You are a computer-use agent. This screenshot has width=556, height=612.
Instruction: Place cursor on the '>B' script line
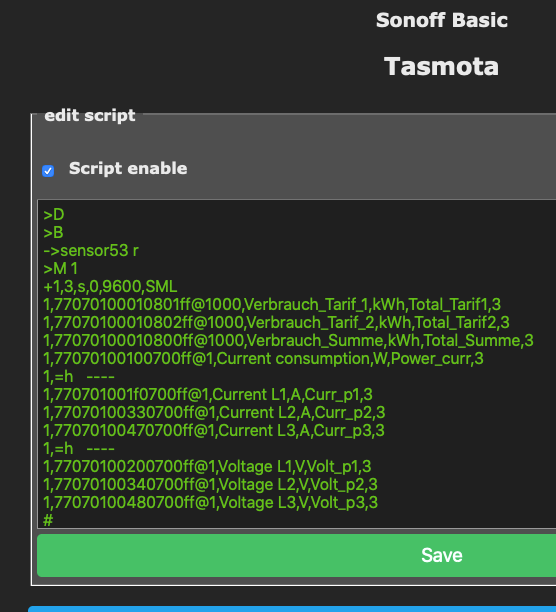53,233
